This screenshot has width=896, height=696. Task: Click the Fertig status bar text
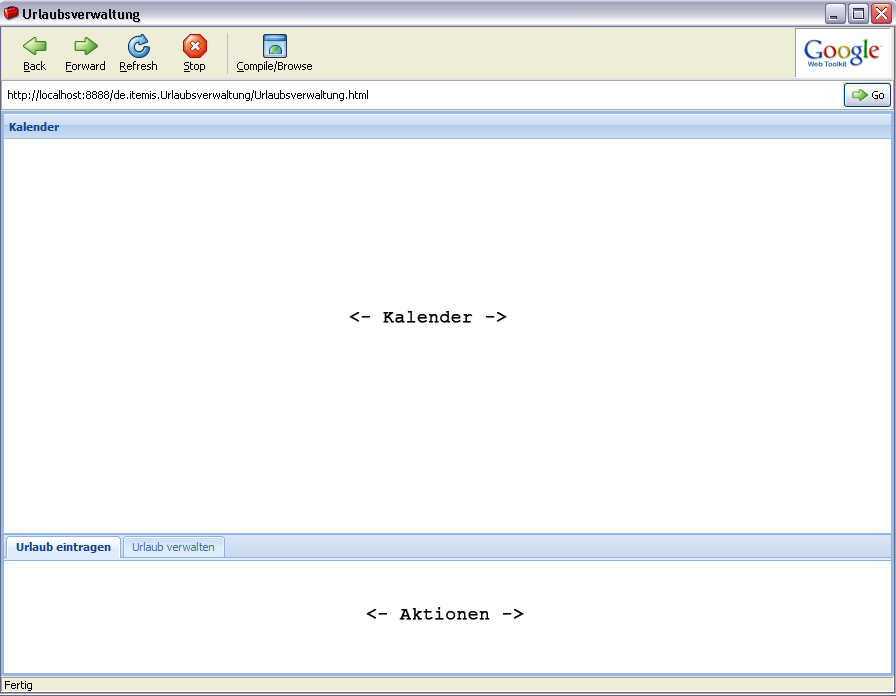pos(19,685)
